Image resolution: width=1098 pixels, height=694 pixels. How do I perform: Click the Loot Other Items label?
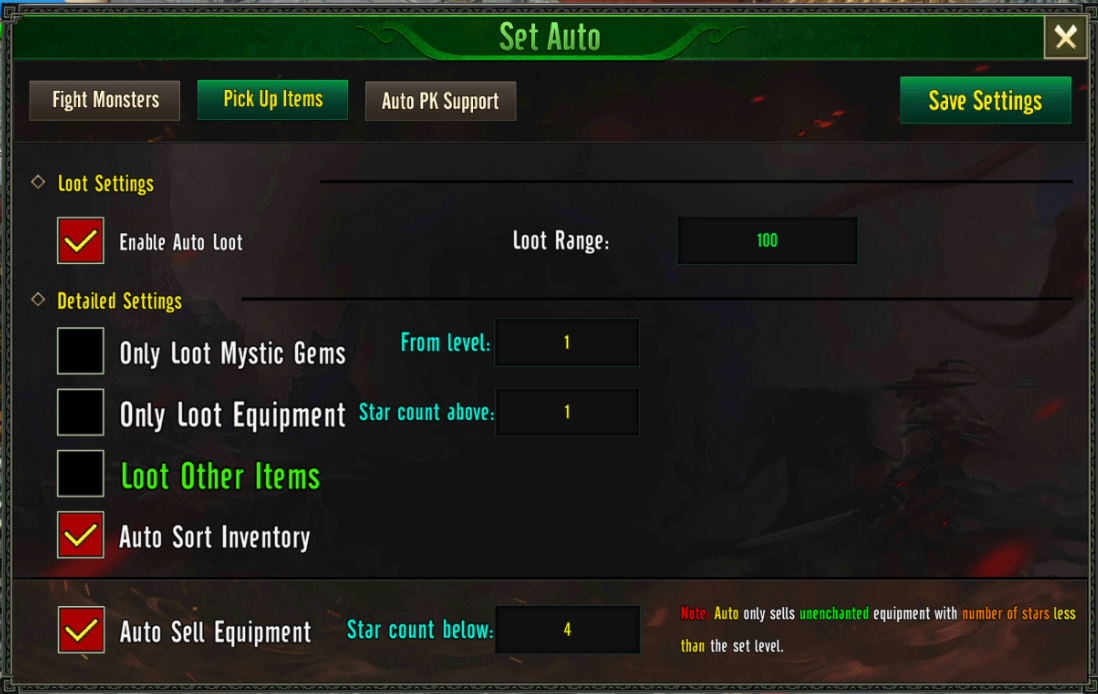click(220, 476)
